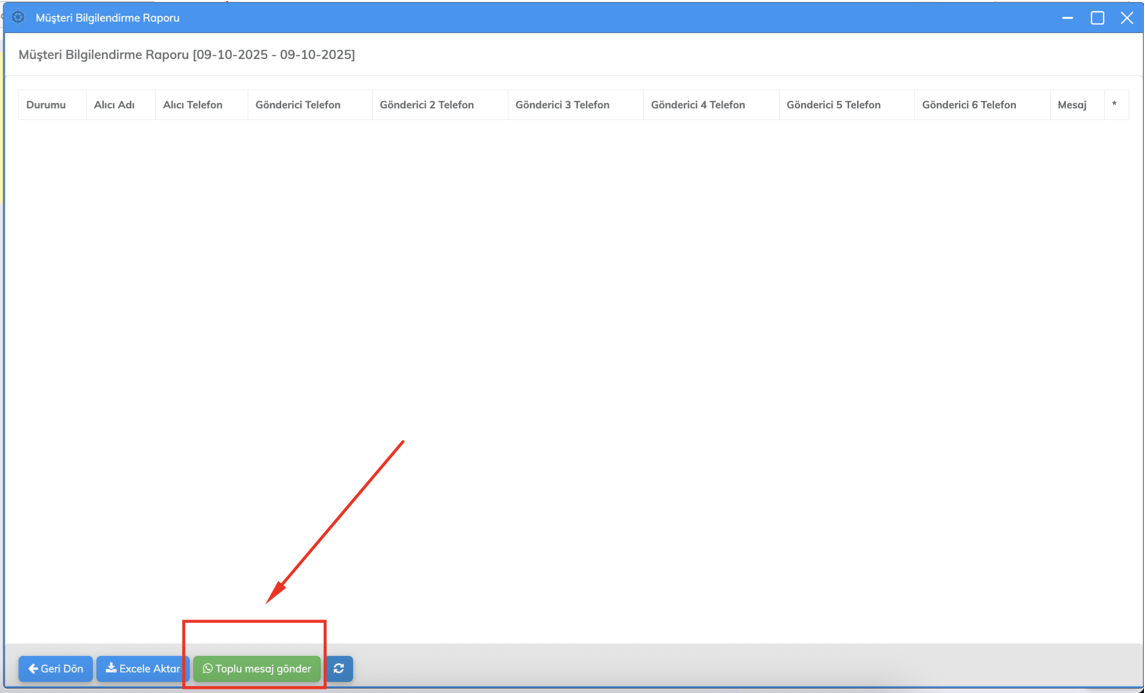The image size is (1145, 693).
Task: Close the Müşteri Bilgilendirme Raporu window
Action: (1127, 18)
